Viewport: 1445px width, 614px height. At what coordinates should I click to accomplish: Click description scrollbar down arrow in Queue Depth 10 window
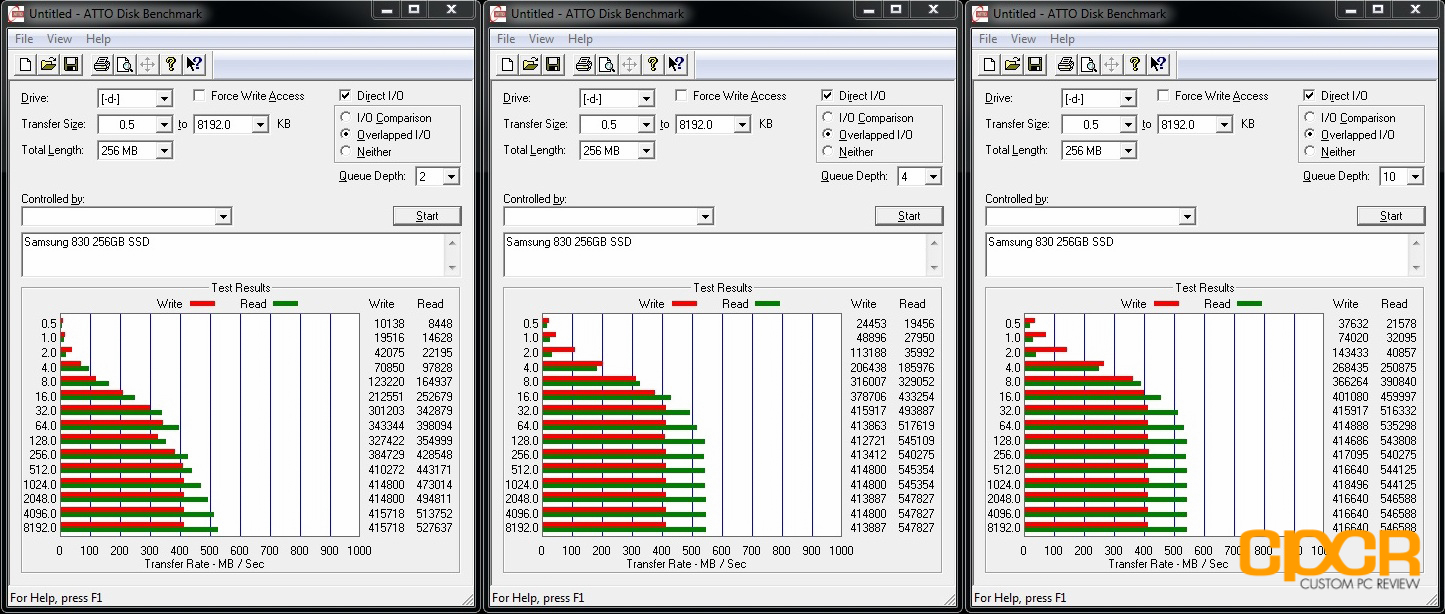click(x=1416, y=267)
